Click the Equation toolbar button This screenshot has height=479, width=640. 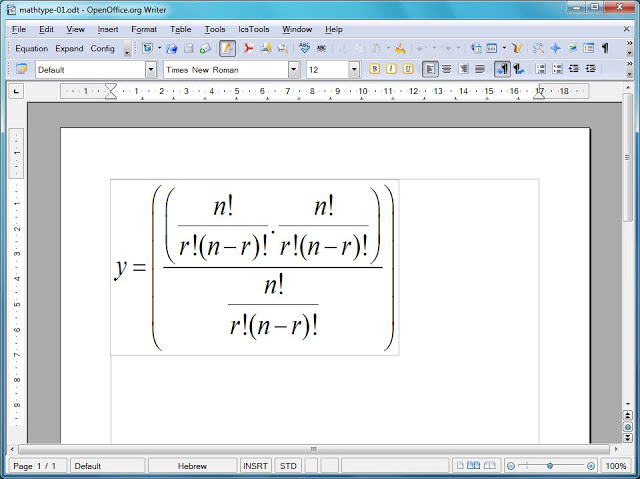(31, 49)
